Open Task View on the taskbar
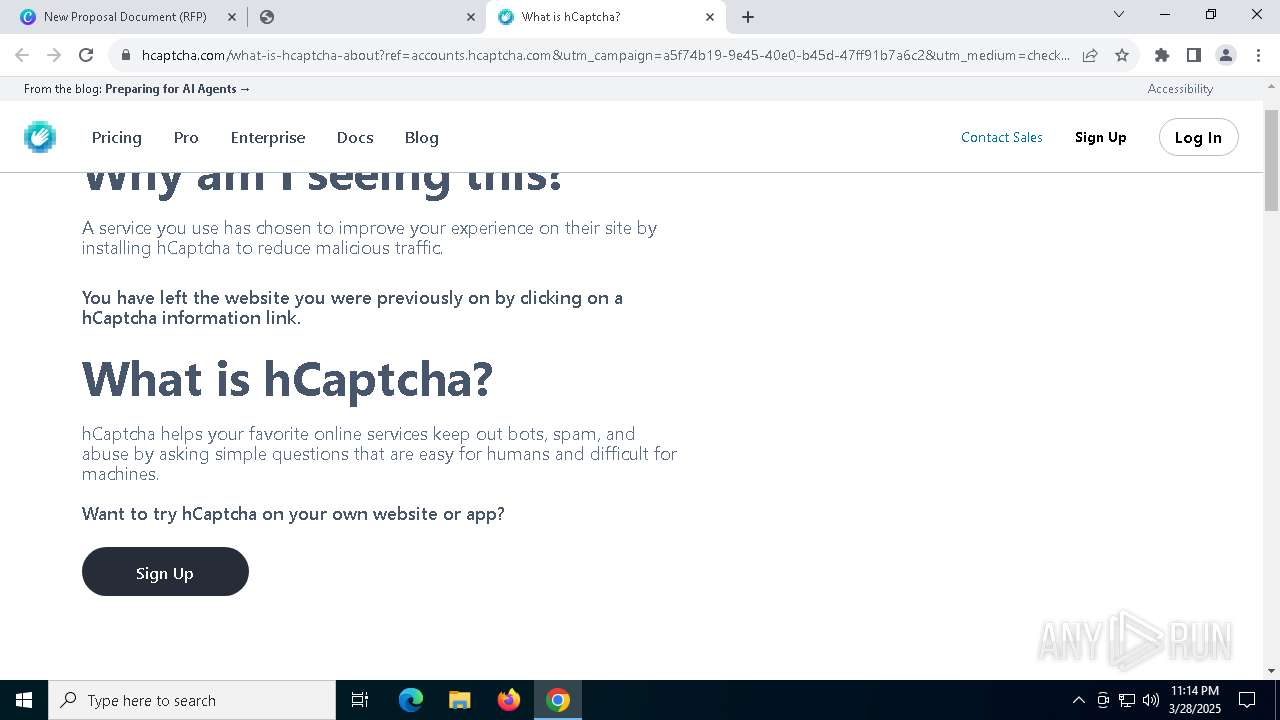Viewport: 1280px width, 720px height. click(360, 700)
